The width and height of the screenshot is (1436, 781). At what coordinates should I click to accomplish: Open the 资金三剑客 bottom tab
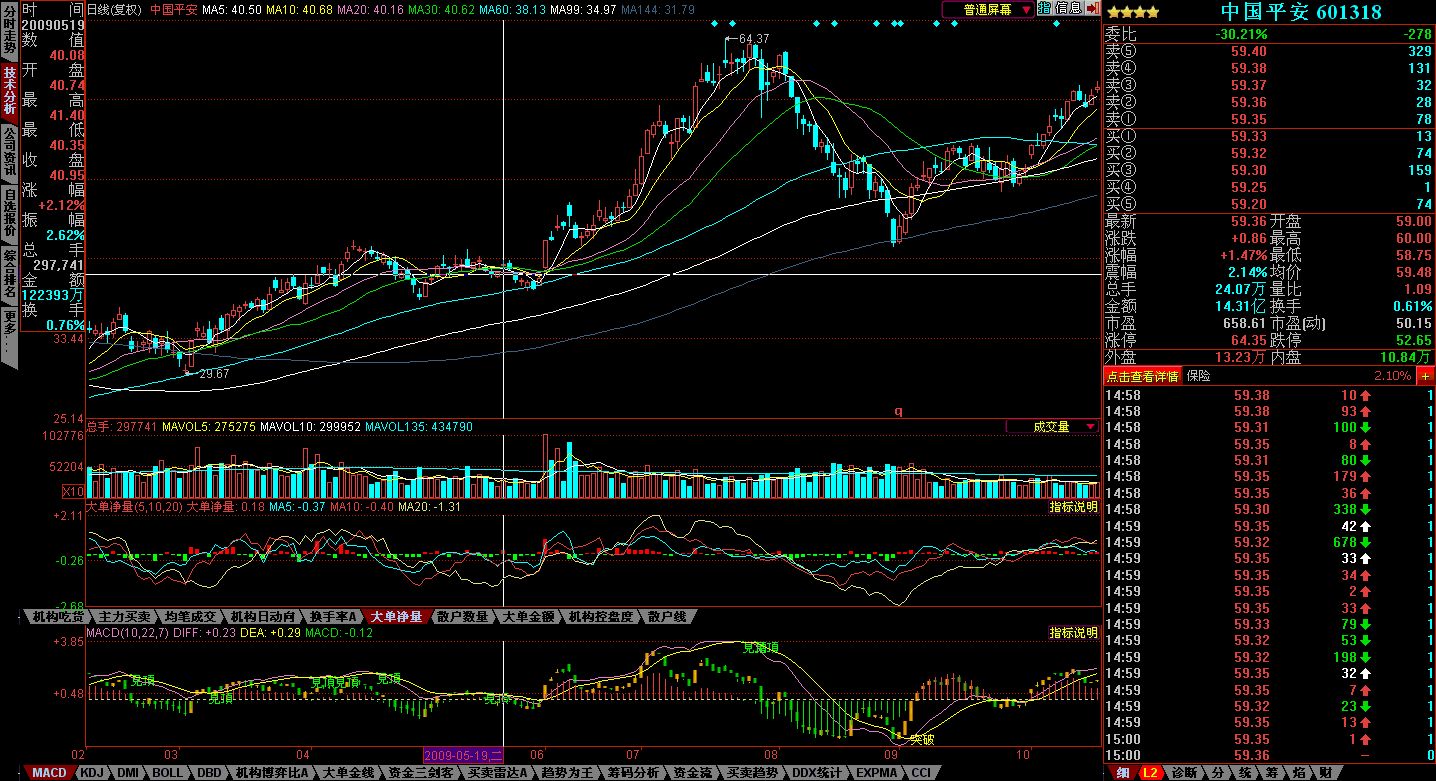(x=420, y=773)
